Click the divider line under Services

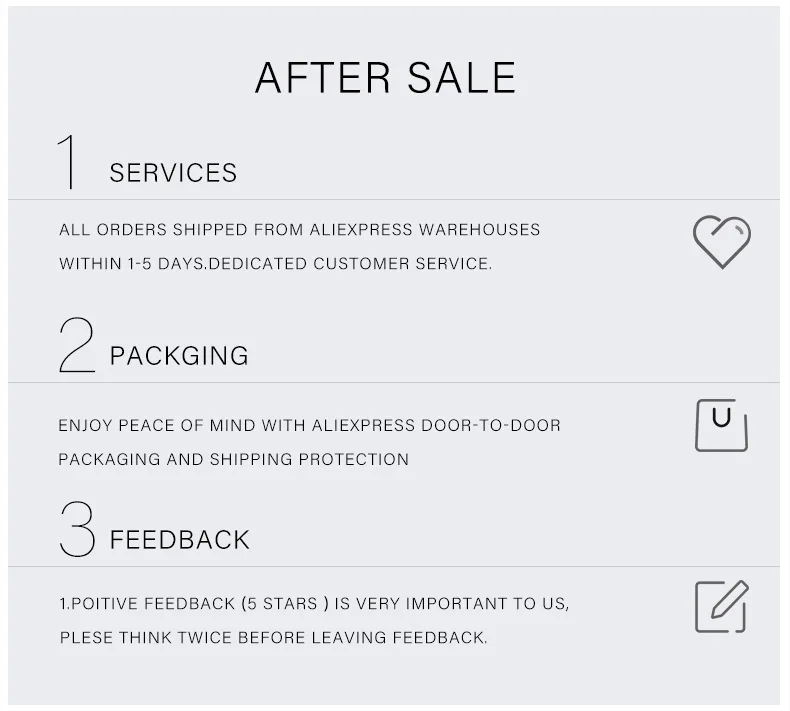(394, 199)
